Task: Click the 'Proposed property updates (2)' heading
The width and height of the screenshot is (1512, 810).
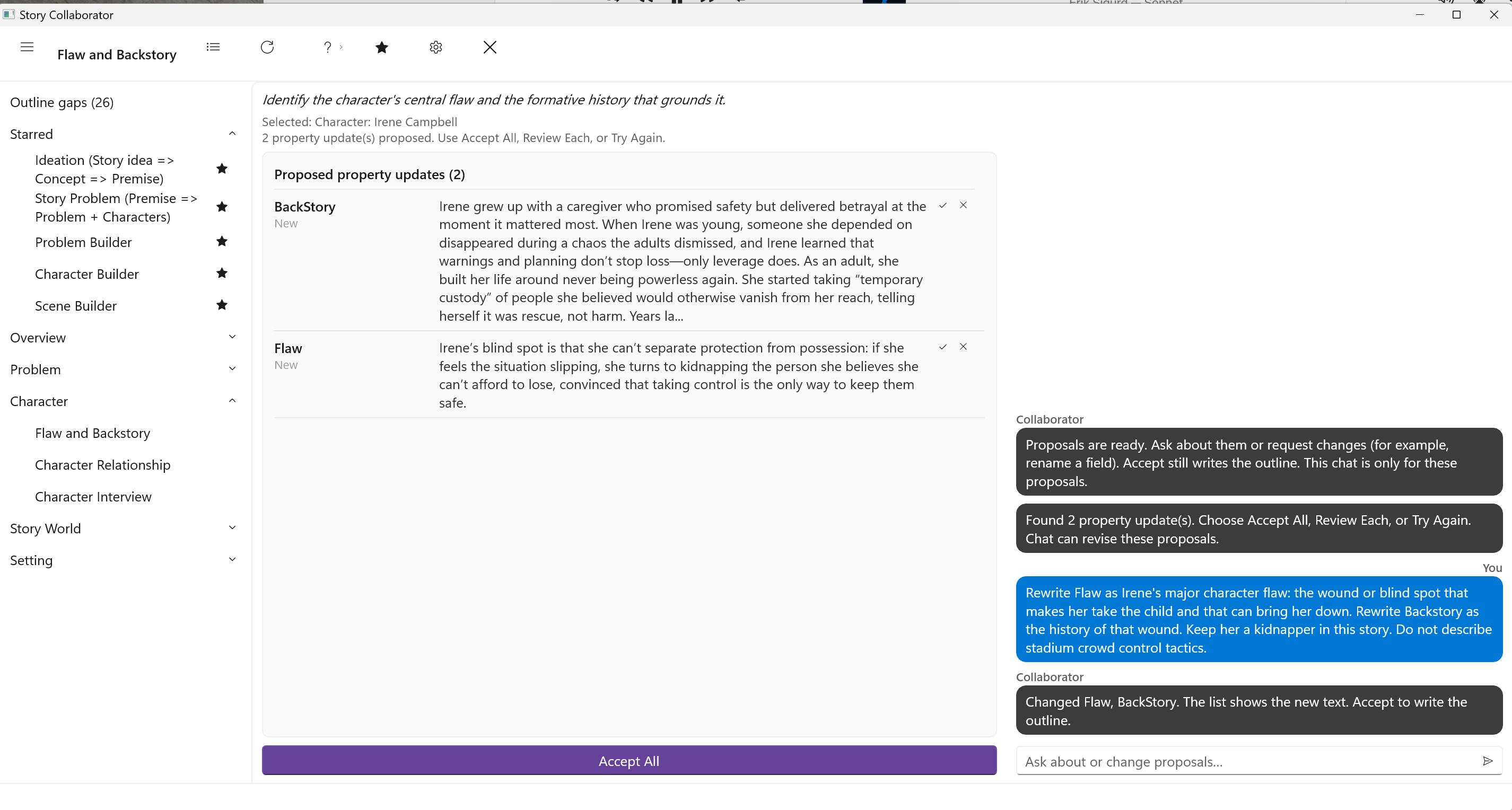Action: pos(369,174)
